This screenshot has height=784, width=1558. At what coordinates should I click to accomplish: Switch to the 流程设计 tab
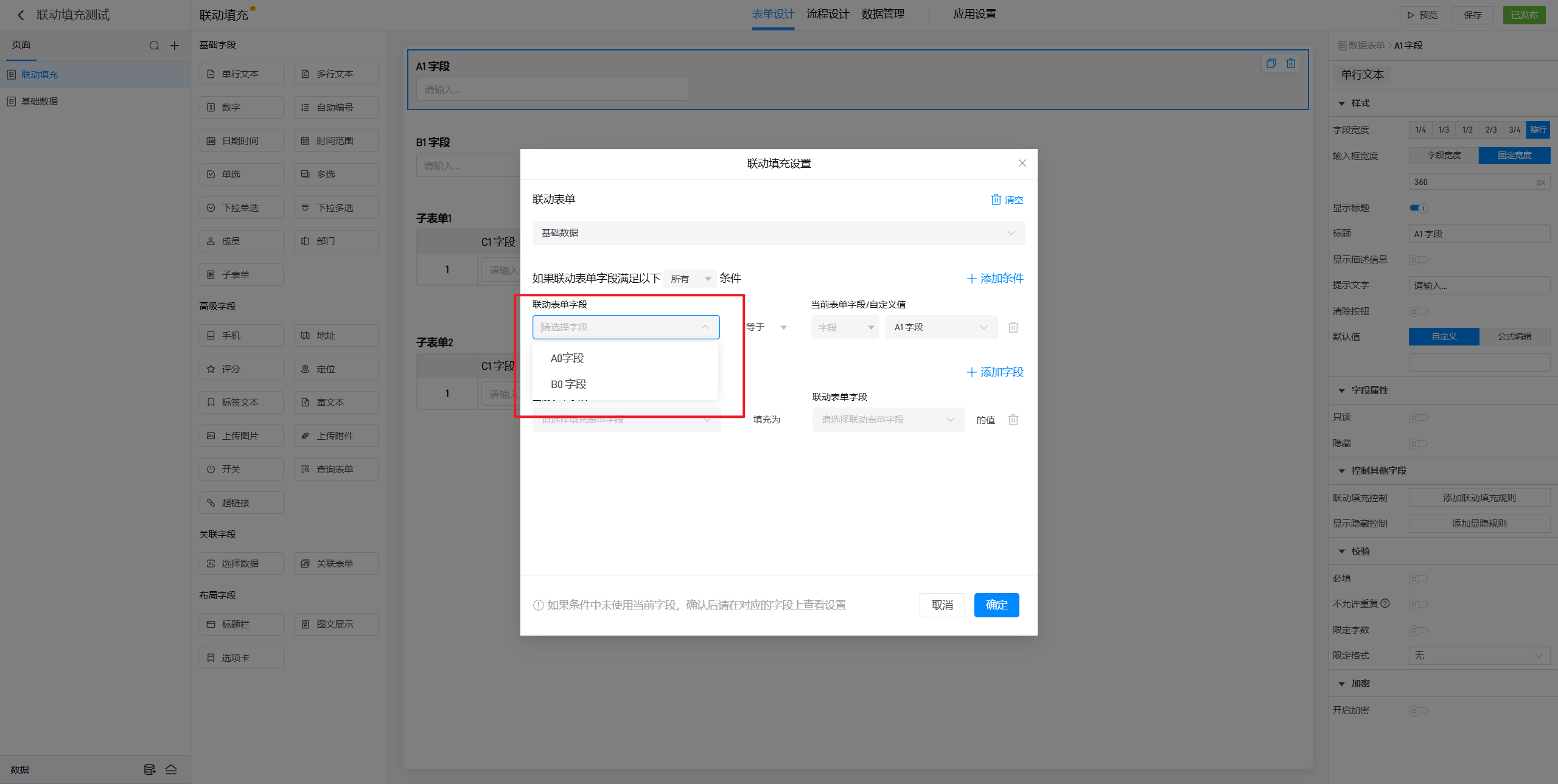[827, 14]
